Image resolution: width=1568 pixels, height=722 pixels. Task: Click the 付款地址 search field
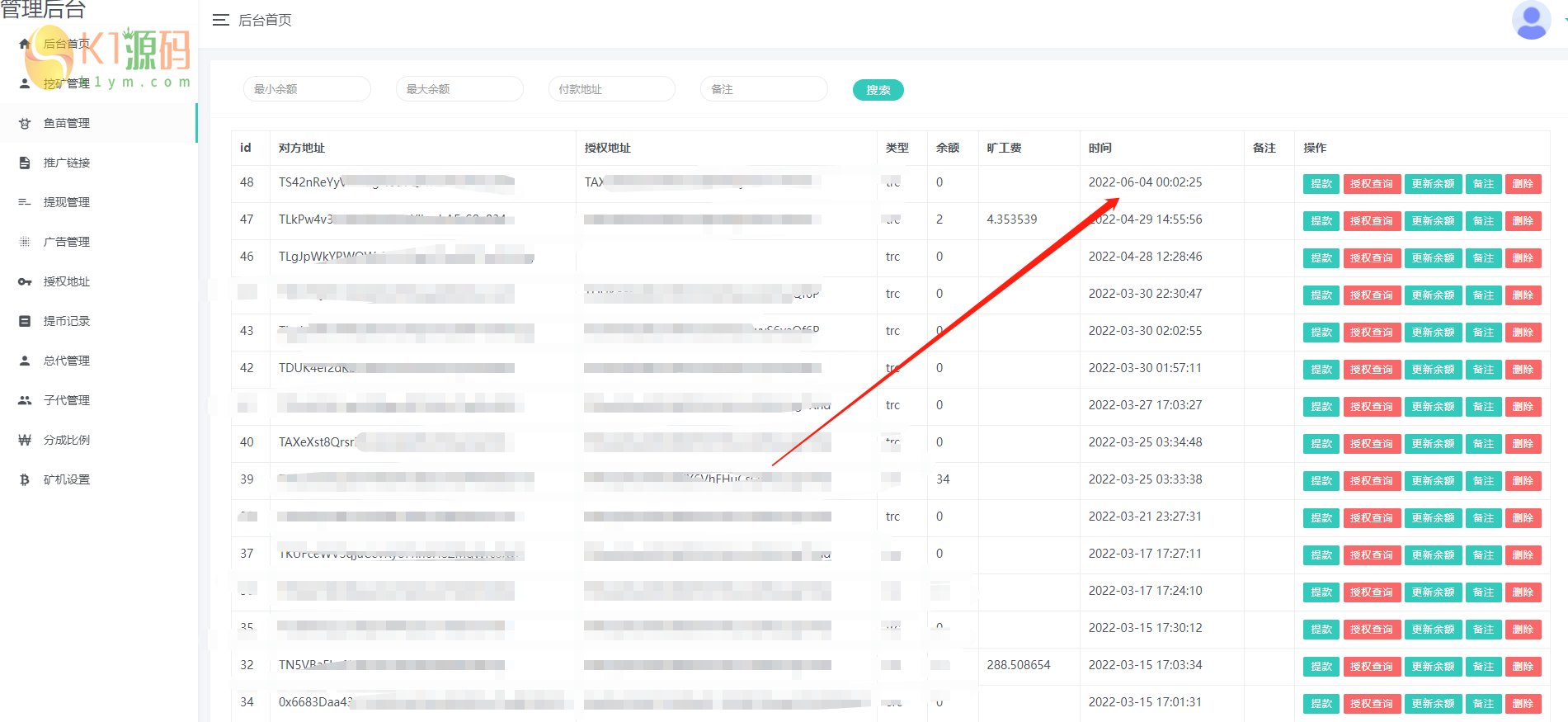[x=612, y=89]
